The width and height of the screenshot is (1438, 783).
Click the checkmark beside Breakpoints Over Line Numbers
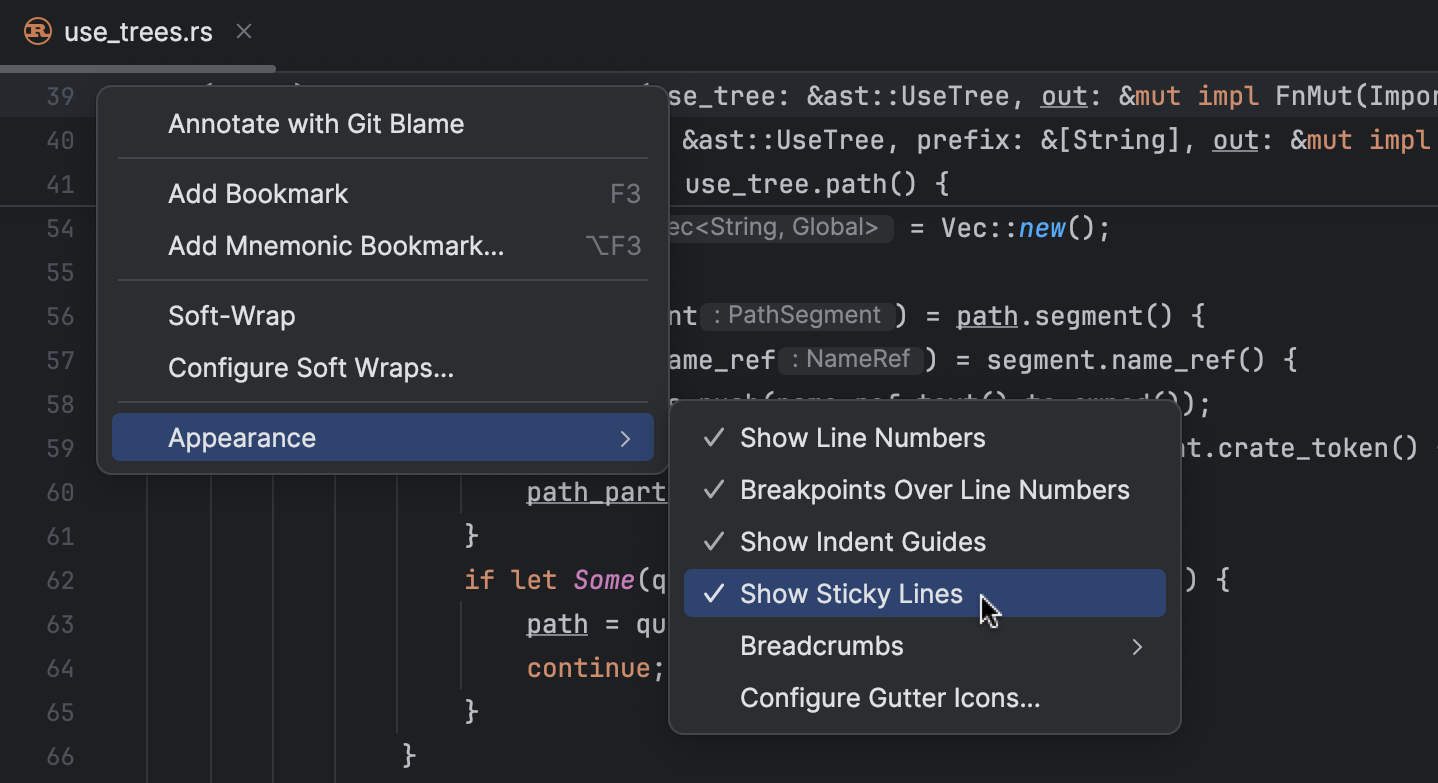click(x=713, y=489)
